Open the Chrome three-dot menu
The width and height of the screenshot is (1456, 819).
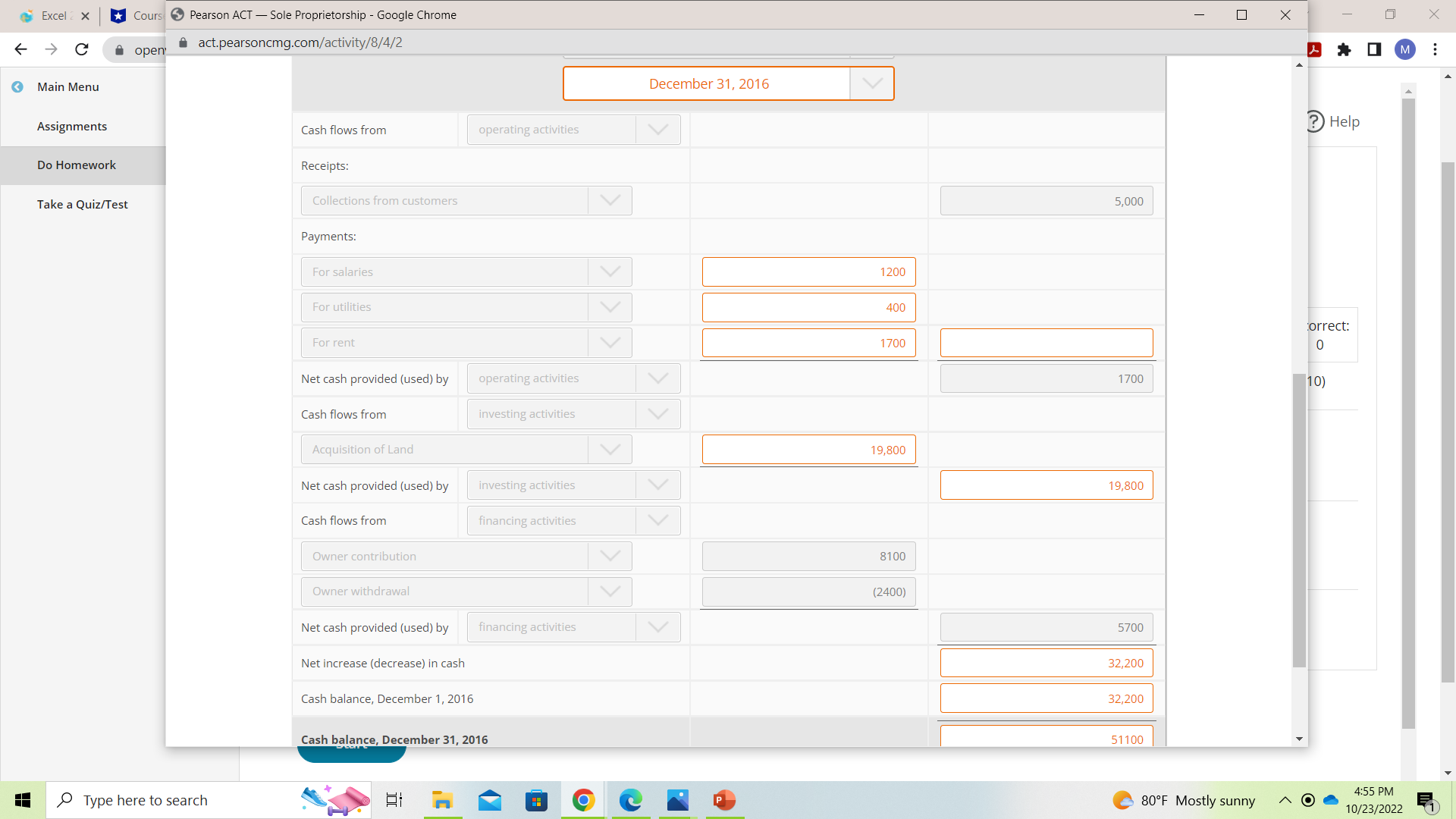1435,49
